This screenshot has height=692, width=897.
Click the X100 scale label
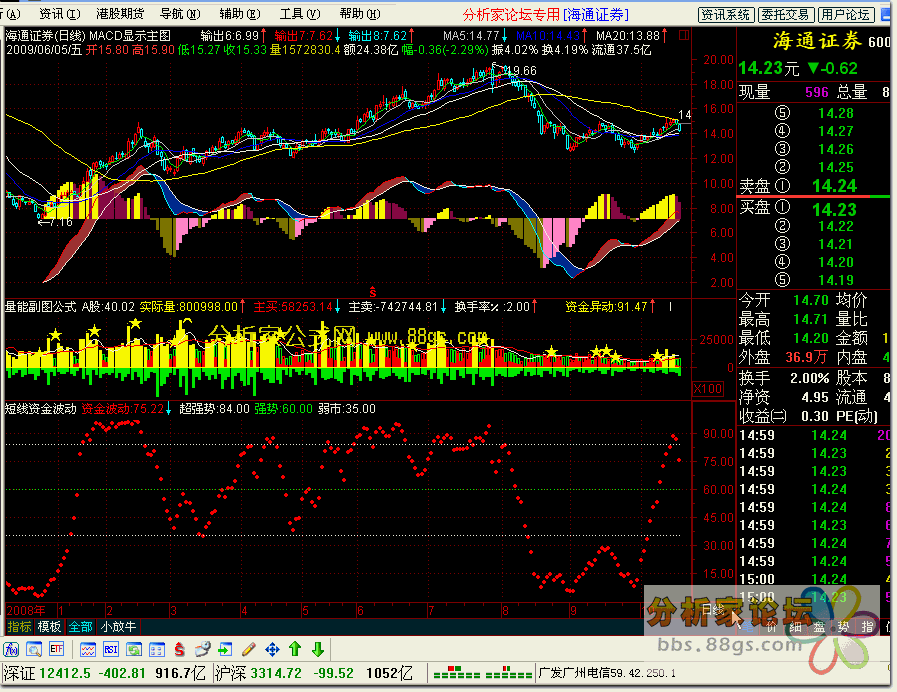[x=707, y=389]
